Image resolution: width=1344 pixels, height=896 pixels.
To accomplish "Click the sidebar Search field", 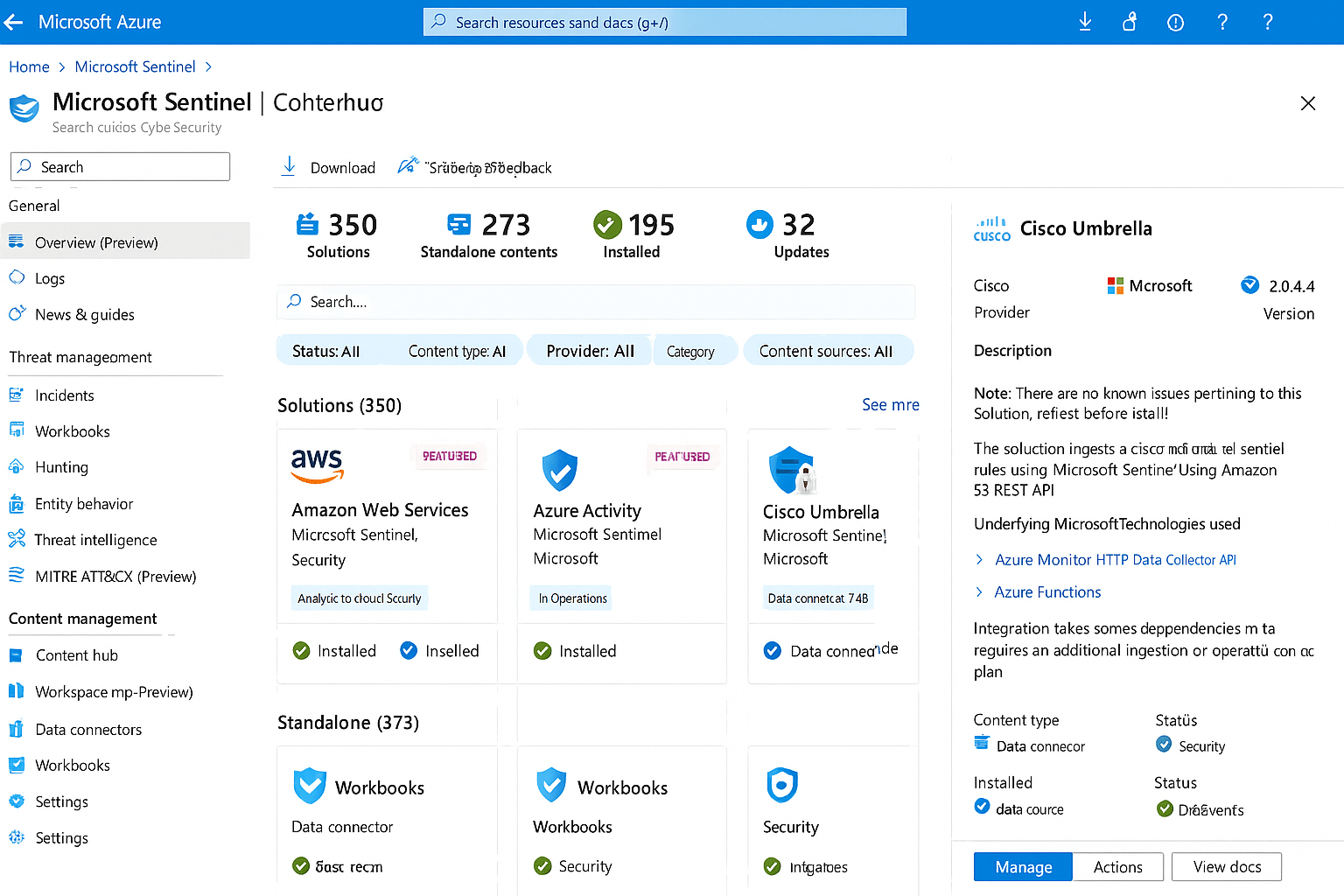I will coord(120,166).
